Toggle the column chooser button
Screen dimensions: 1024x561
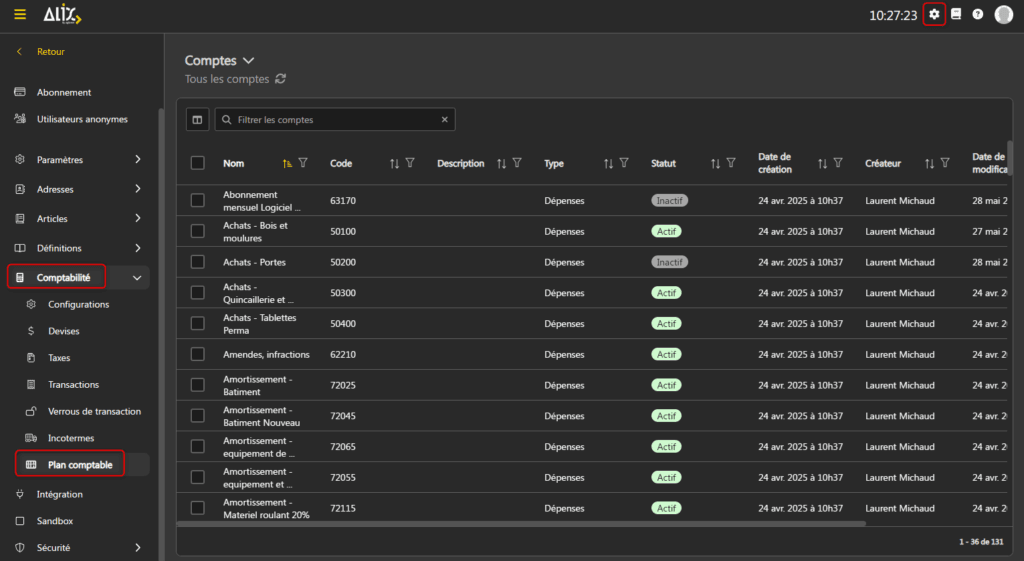pyautogui.click(x=198, y=120)
